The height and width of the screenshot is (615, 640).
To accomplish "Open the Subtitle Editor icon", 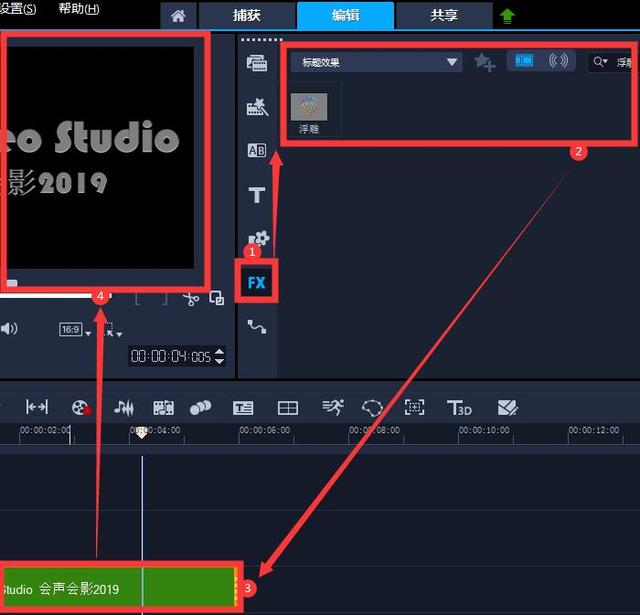I will pos(243,408).
